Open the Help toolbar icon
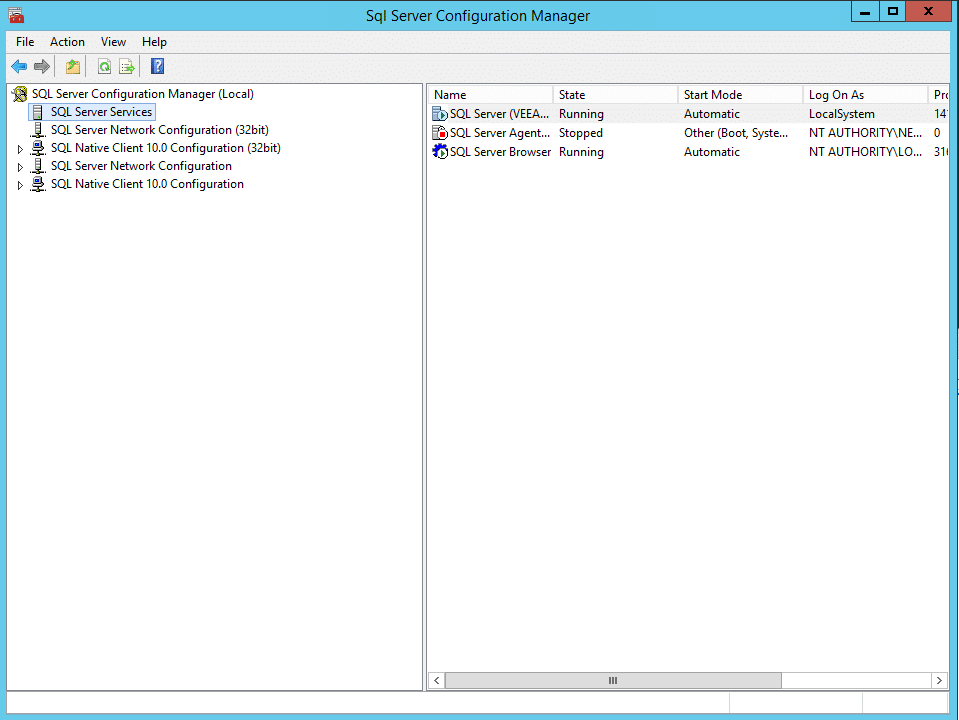 pos(157,67)
